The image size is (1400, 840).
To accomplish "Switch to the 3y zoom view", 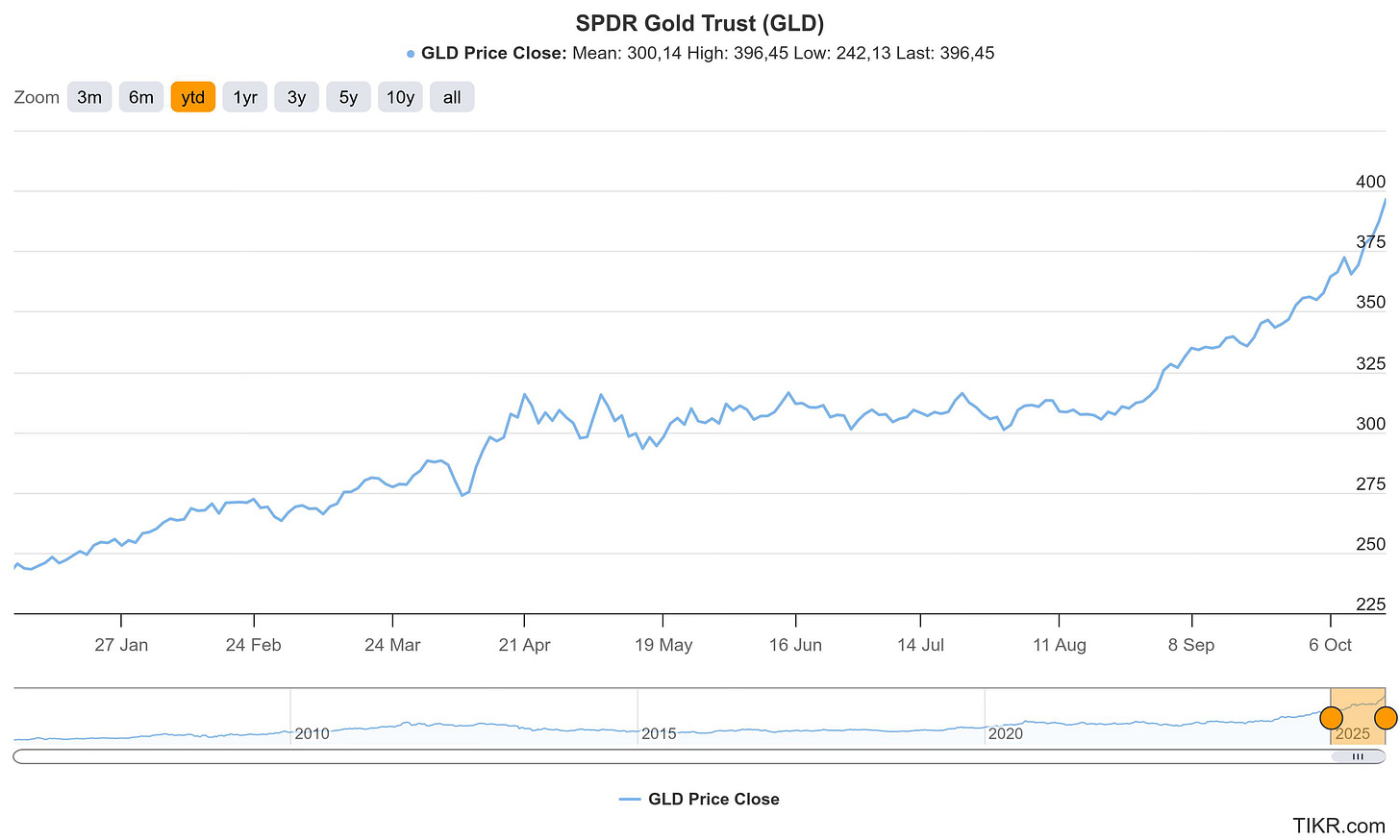I will coord(296,96).
